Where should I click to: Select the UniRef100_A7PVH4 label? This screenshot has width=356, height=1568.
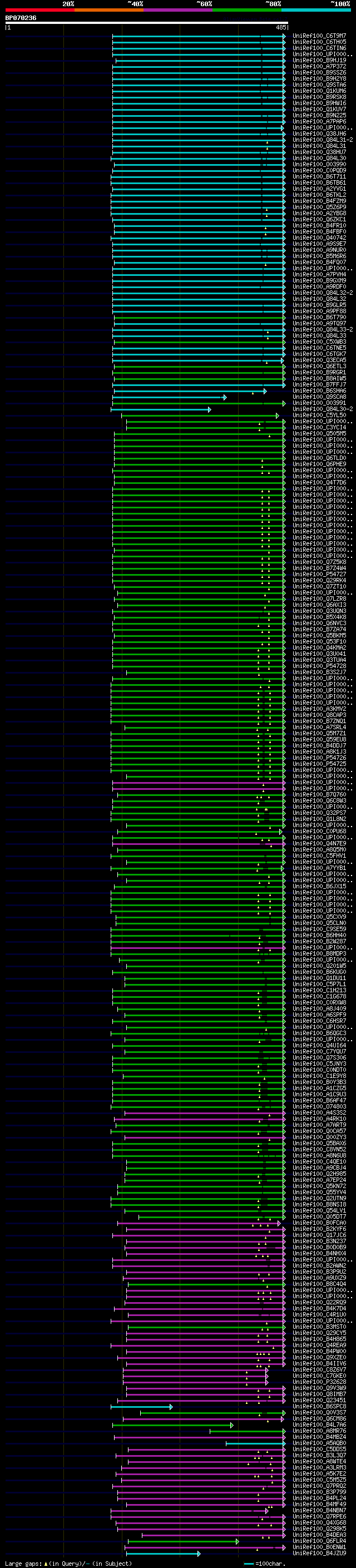tap(319, 275)
